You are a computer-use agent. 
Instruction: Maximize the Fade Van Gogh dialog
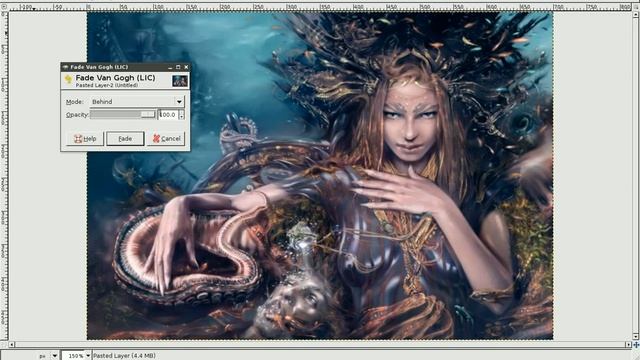[x=178, y=67]
